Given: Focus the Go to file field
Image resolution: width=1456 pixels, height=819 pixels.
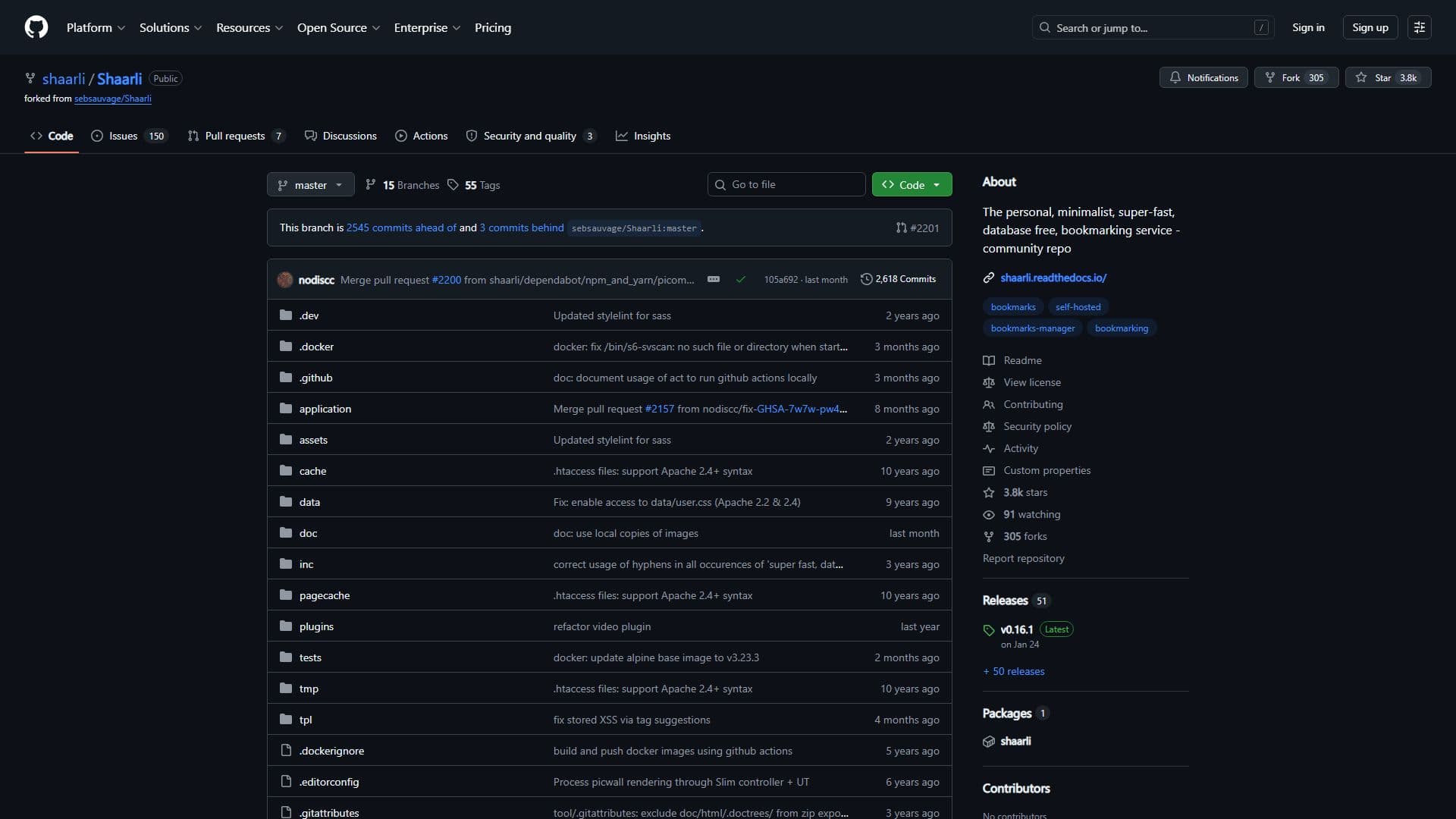Looking at the screenshot, I should (x=786, y=184).
